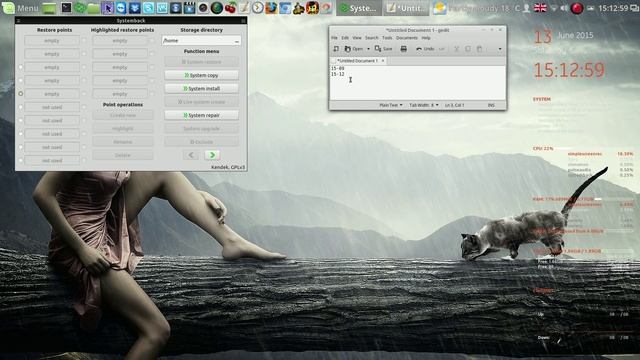Click inside the gedit text editing area
The height and width of the screenshot is (360, 640).
point(417,82)
